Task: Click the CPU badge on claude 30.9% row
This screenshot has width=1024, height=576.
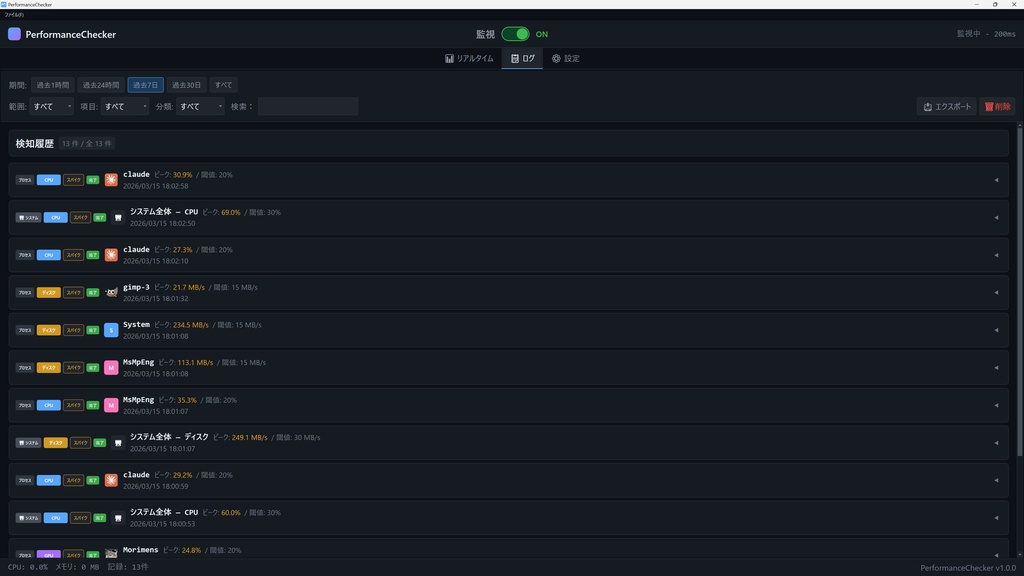Action: point(48,180)
